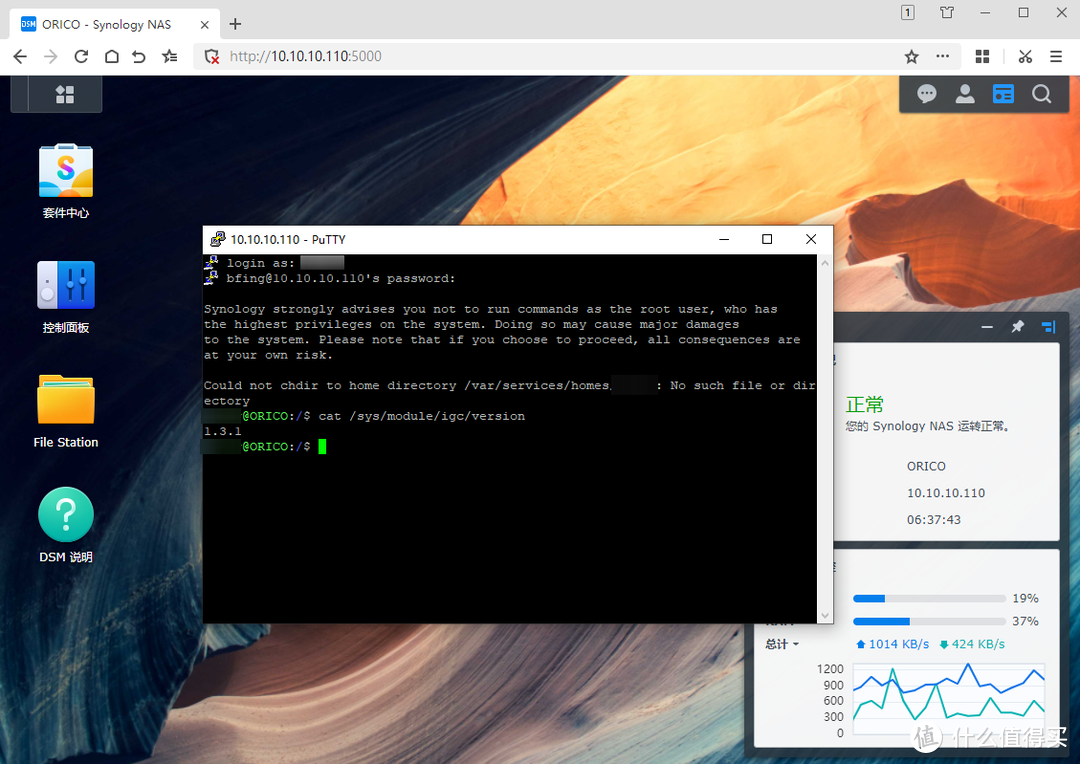Click the PuTTY terminal scrollbar down arrow
1080x764 pixels.
[x=825, y=615]
